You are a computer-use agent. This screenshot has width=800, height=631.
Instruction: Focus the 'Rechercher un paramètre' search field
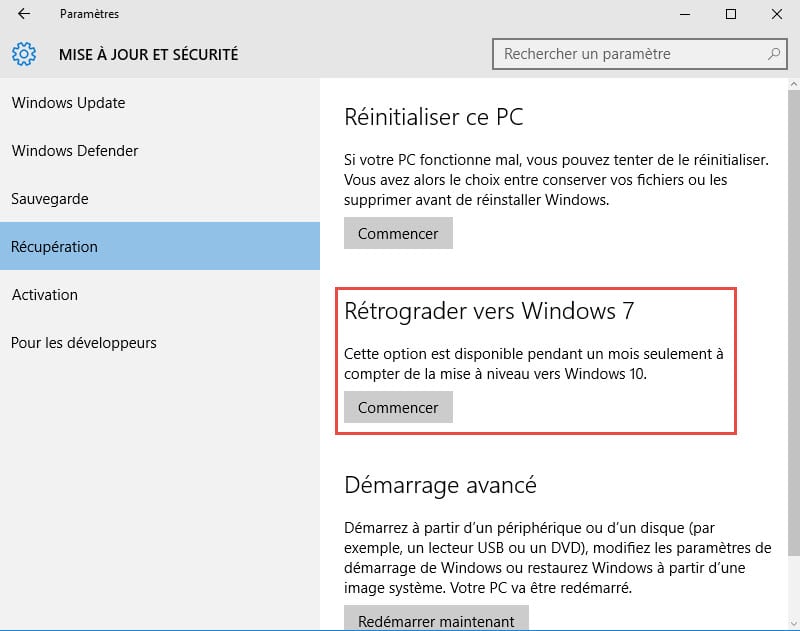click(x=630, y=54)
